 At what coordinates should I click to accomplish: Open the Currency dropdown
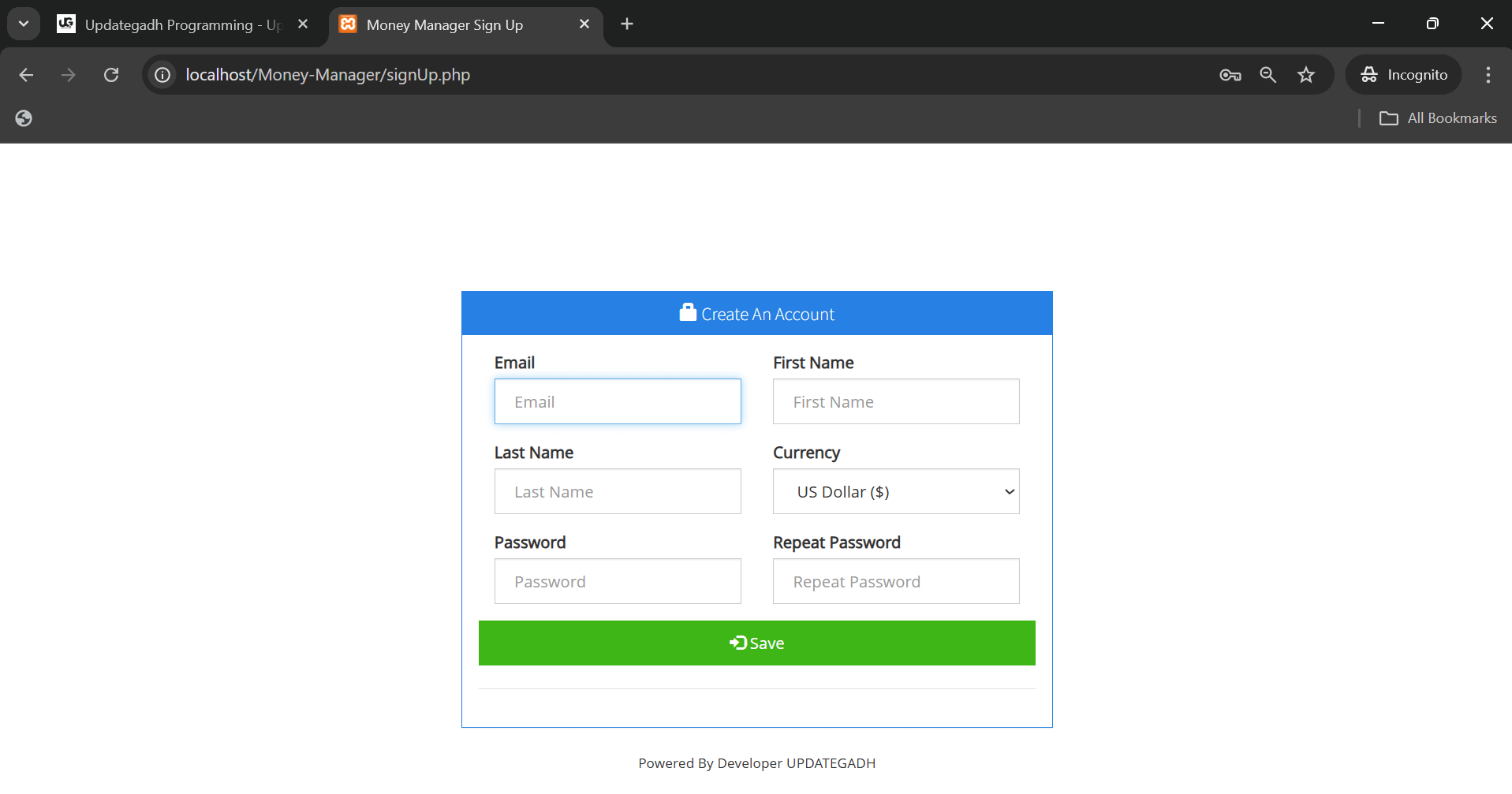tap(895, 490)
